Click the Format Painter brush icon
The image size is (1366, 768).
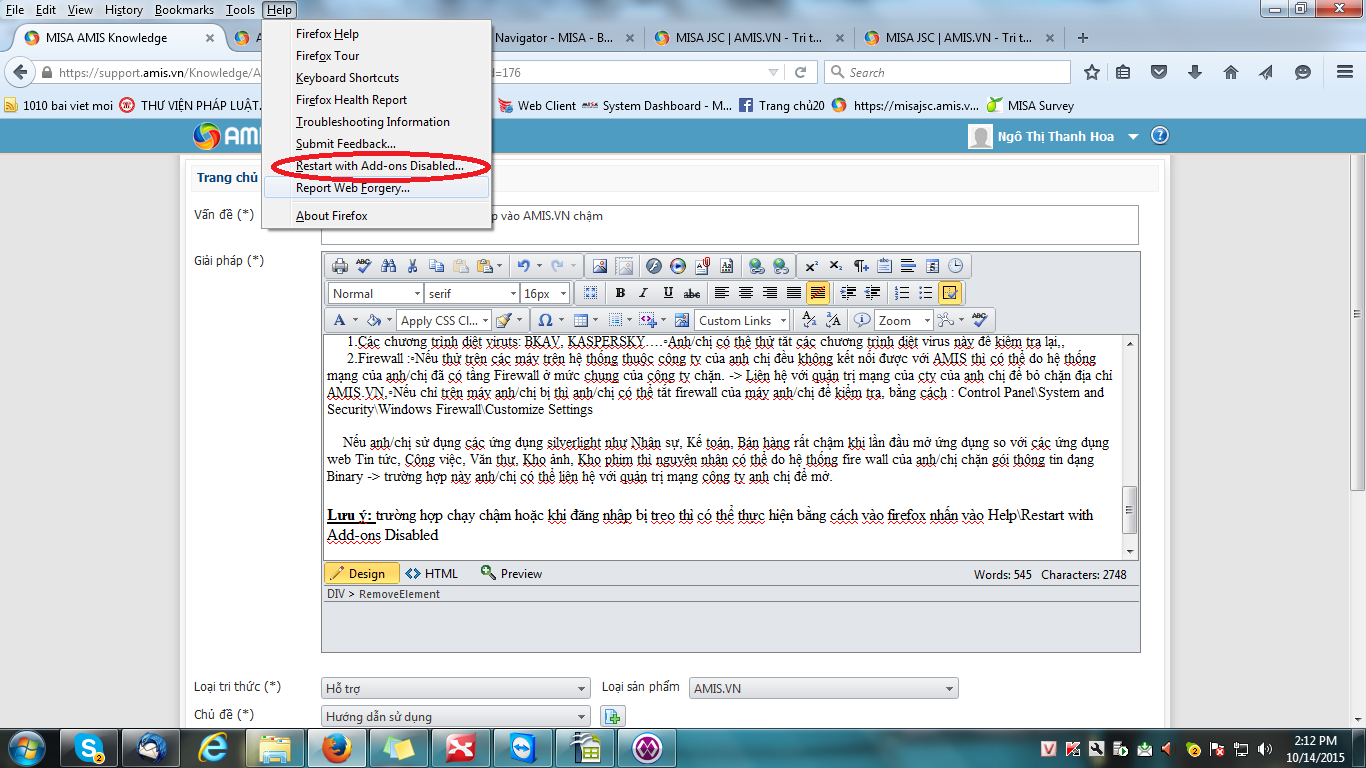[504, 320]
